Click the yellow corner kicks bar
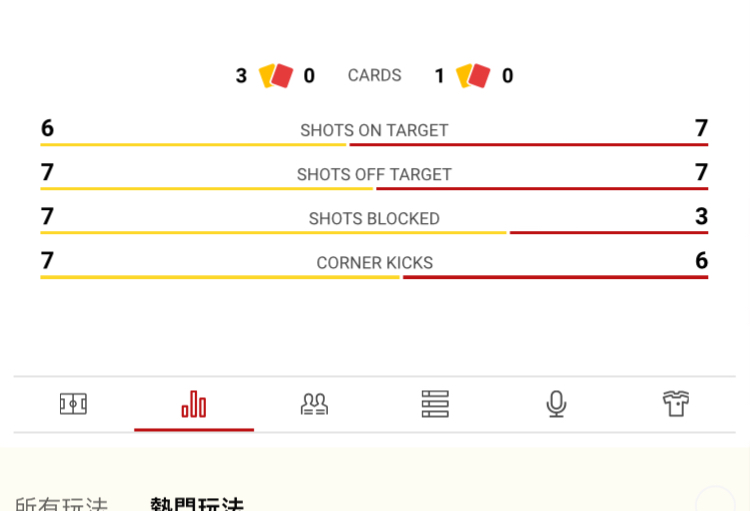 click(x=220, y=277)
